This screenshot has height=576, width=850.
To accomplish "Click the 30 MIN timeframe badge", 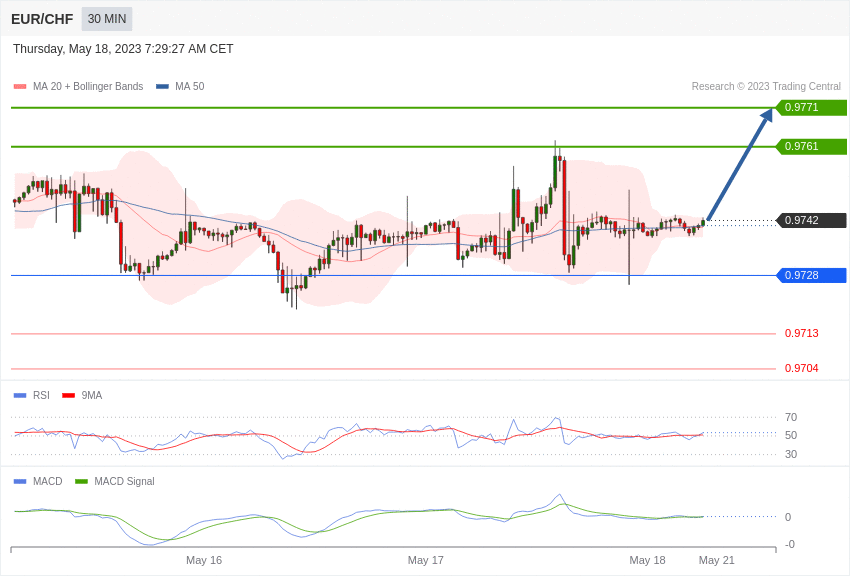I will pyautogui.click(x=107, y=19).
